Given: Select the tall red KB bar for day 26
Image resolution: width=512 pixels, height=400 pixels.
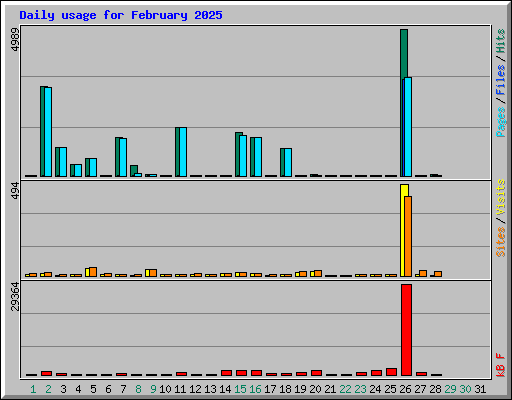Looking at the screenshot, I should [406, 330].
